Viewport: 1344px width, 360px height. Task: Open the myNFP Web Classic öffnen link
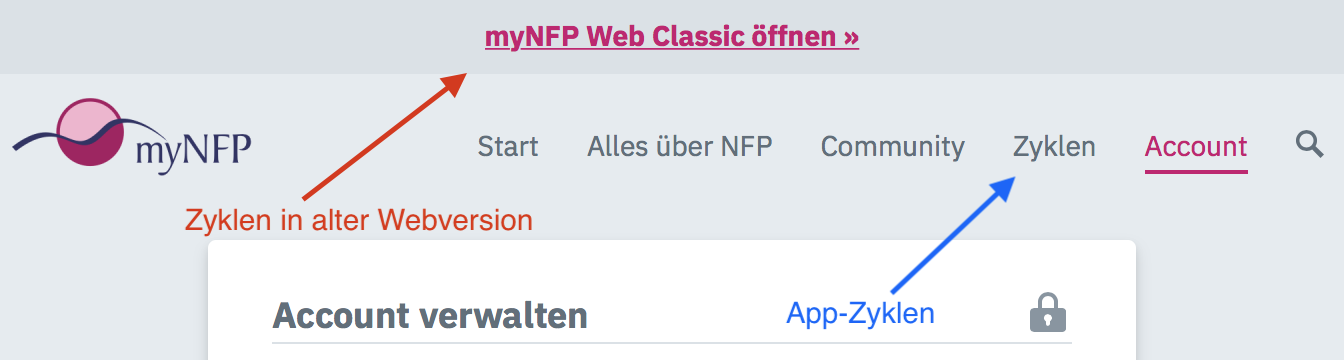[672, 38]
